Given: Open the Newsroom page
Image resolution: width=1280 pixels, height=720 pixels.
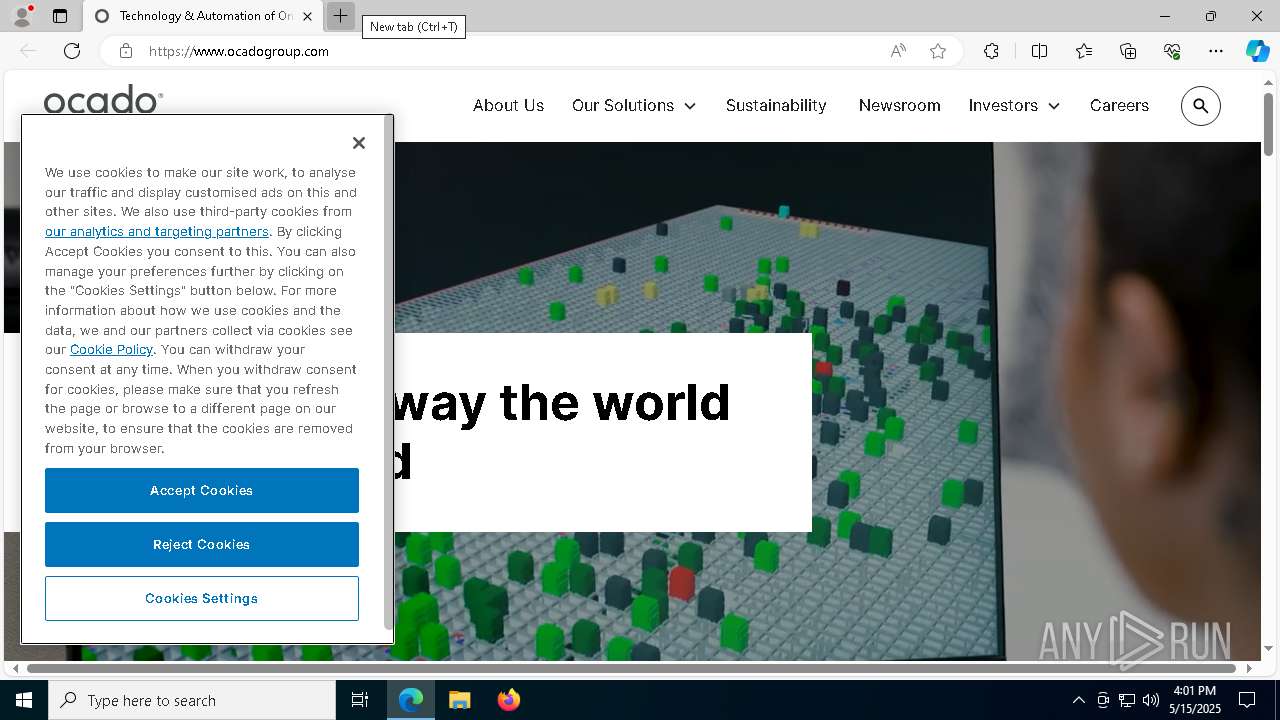Looking at the screenshot, I should (899, 105).
